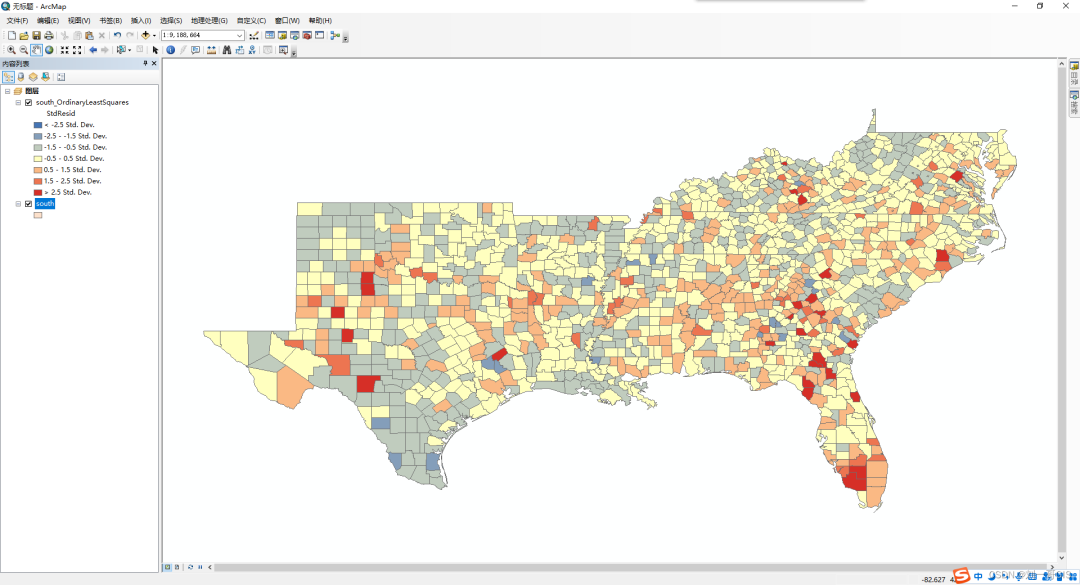This screenshot has width=1080, height=585.
Task: Switch to List By Visibility view
Action: (33, 77)
